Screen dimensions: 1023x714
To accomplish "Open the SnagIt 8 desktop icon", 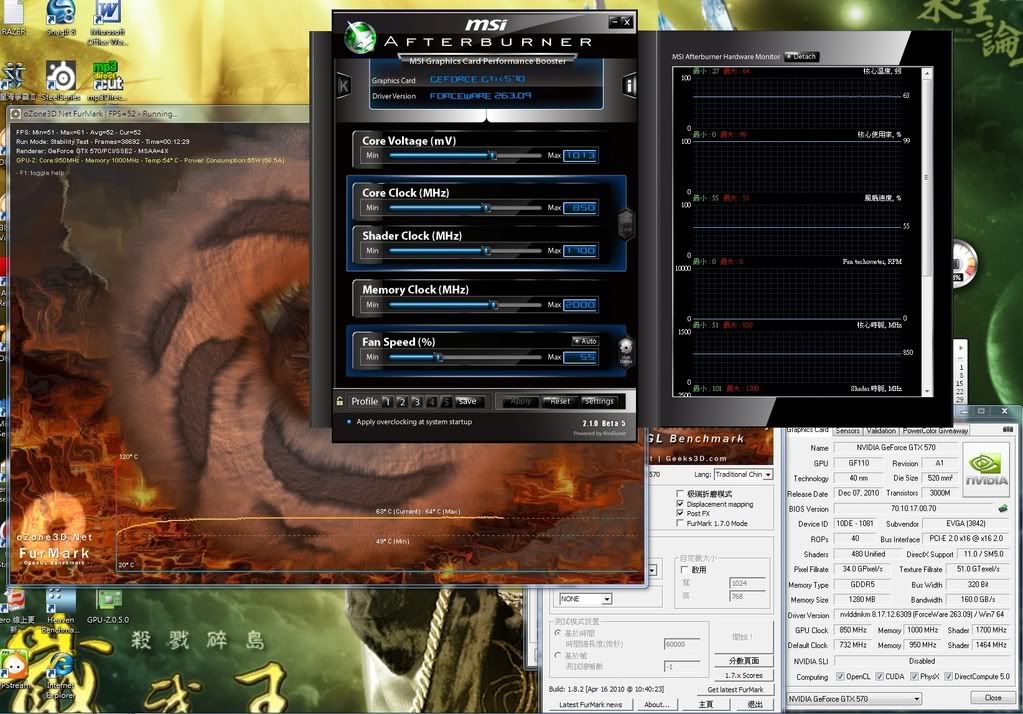I will tap(61, 18).
